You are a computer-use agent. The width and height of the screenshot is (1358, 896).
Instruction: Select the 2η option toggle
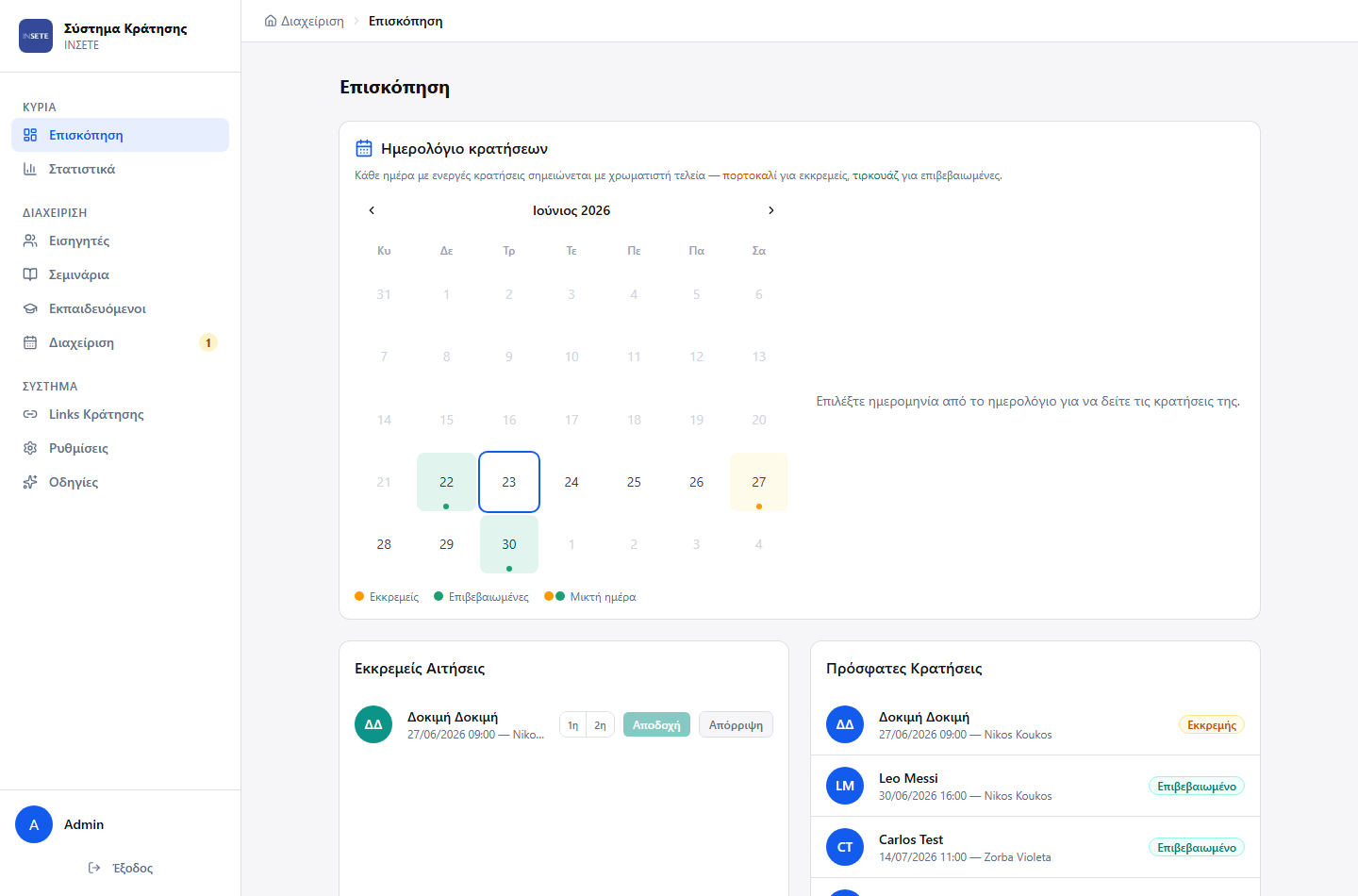(600, 724)
